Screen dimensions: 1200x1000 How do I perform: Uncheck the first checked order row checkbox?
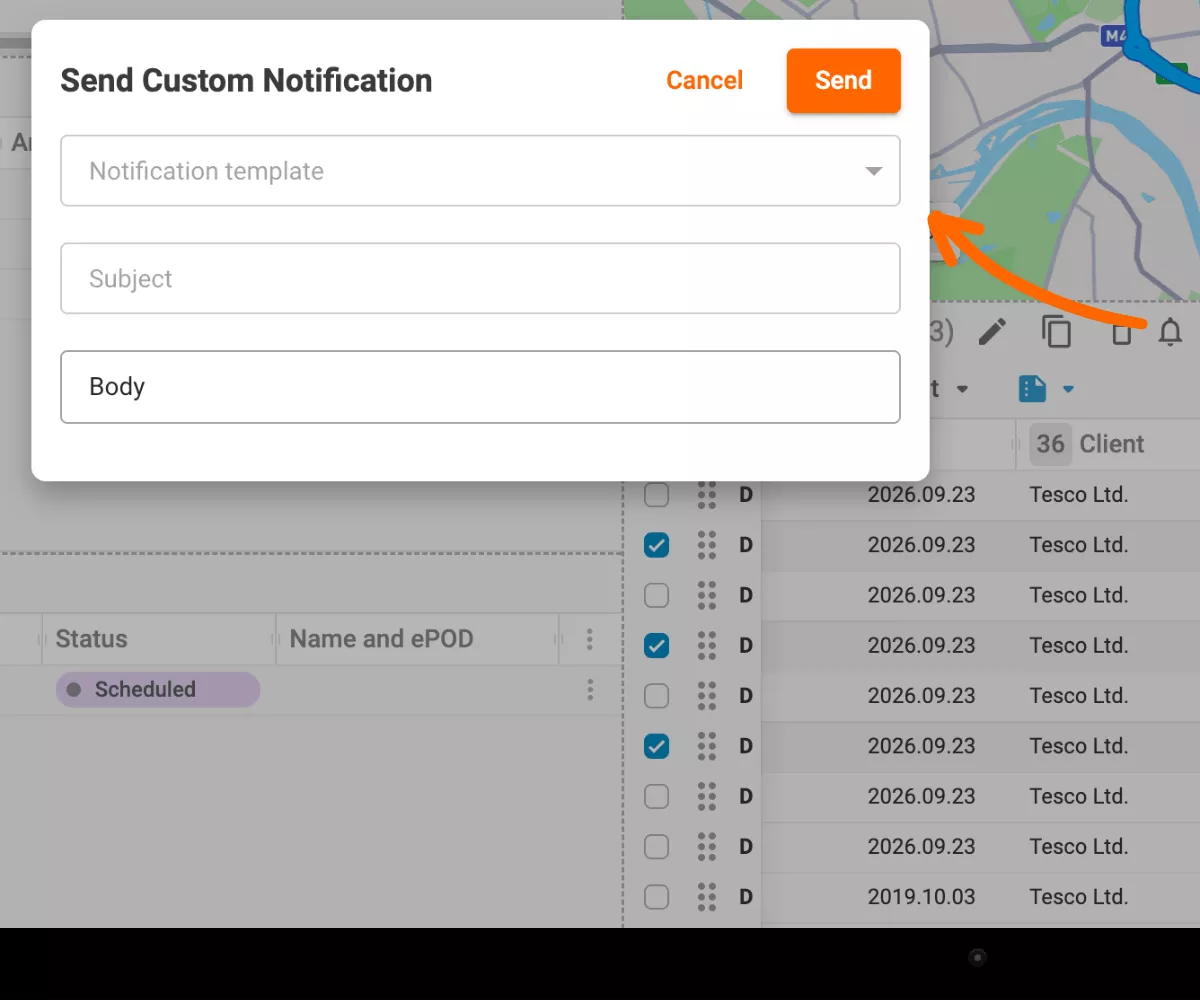656,545
